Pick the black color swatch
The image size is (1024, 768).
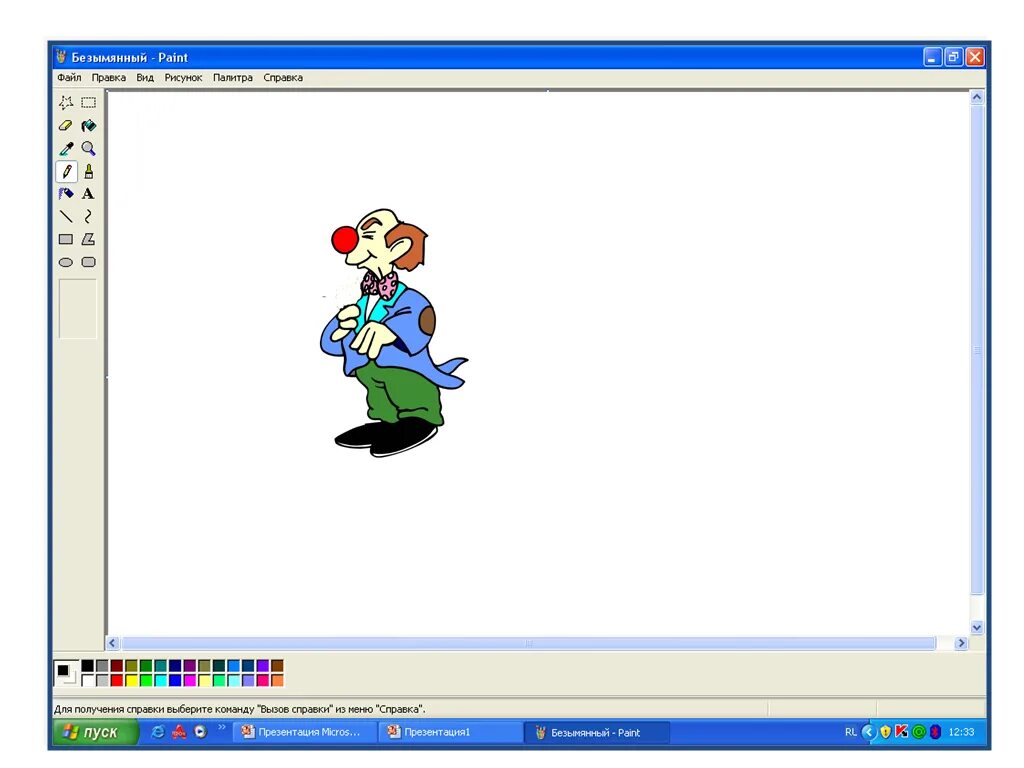88,665
